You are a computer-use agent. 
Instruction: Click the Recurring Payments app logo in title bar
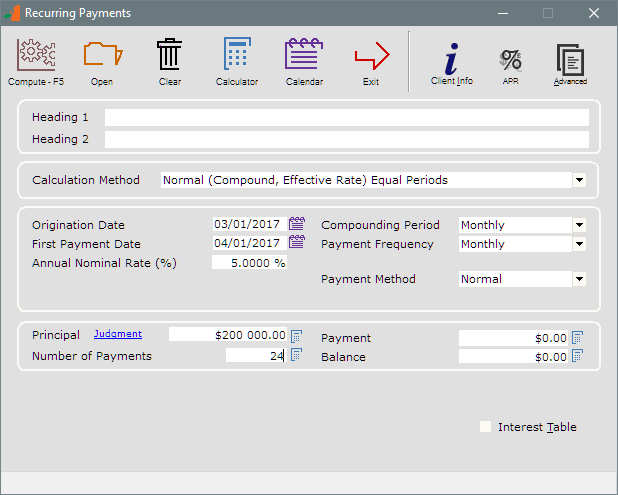pos(12,13)
